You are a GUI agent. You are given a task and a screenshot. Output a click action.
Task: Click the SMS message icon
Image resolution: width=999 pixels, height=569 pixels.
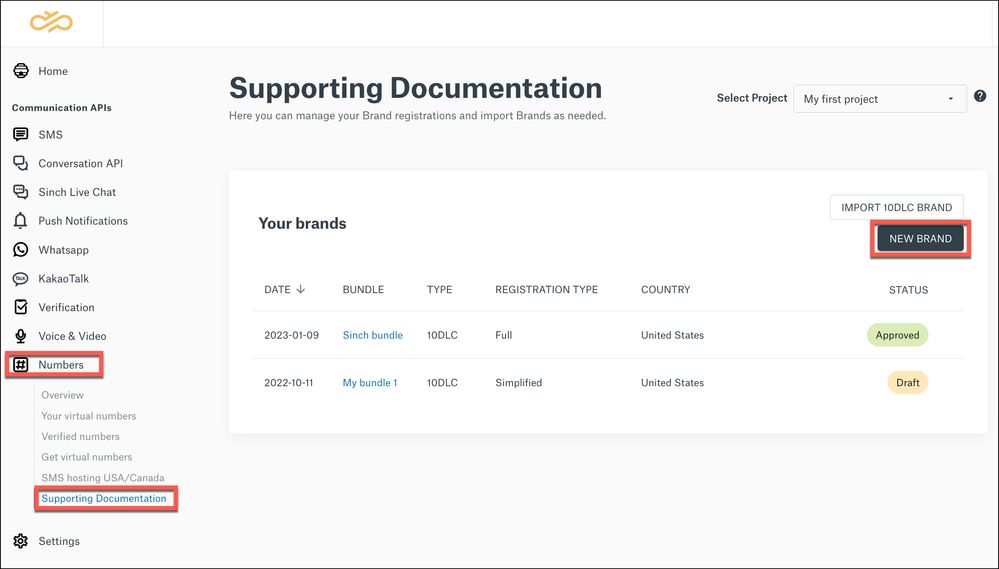(20, 135)
